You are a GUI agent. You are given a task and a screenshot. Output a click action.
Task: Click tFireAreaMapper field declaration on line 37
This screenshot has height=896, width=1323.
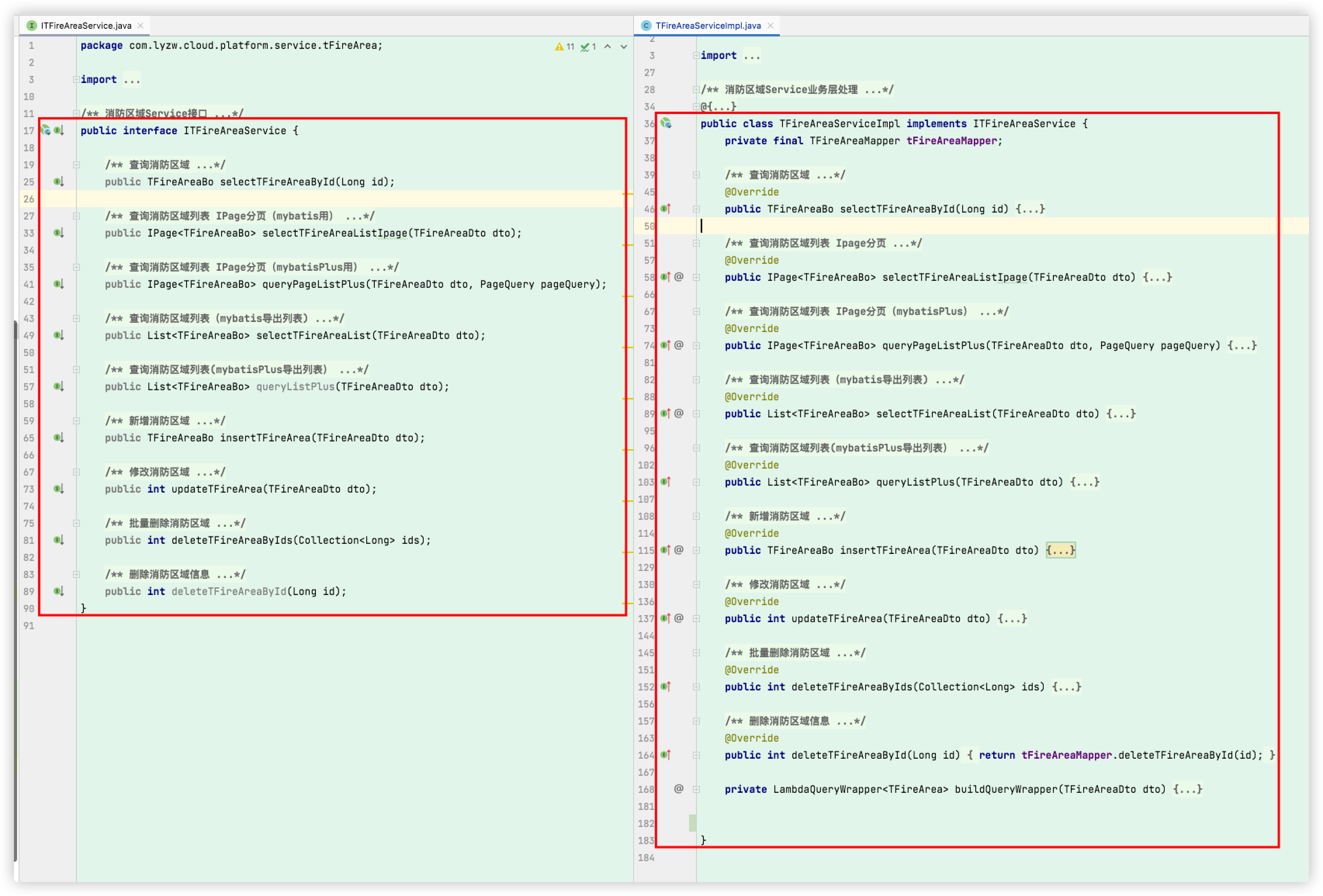951,140
